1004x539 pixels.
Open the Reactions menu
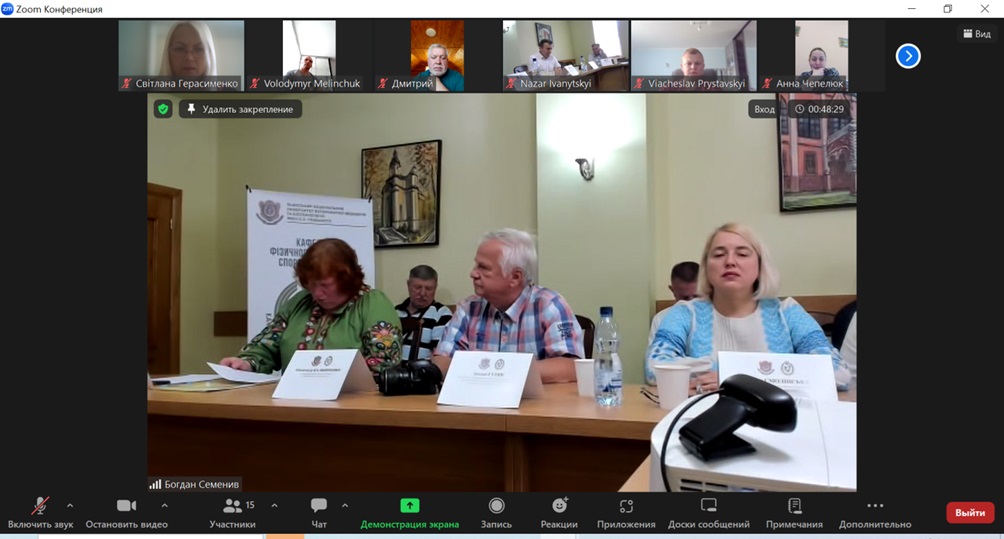pos(559,512)
